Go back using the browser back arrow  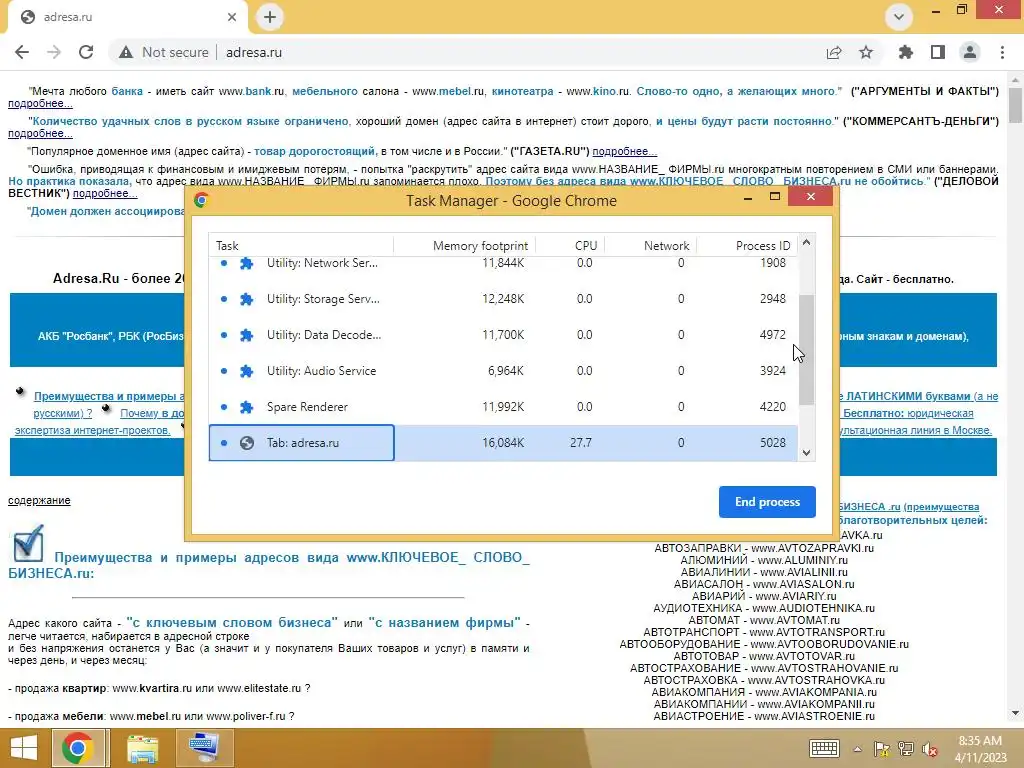pos(22,52)
